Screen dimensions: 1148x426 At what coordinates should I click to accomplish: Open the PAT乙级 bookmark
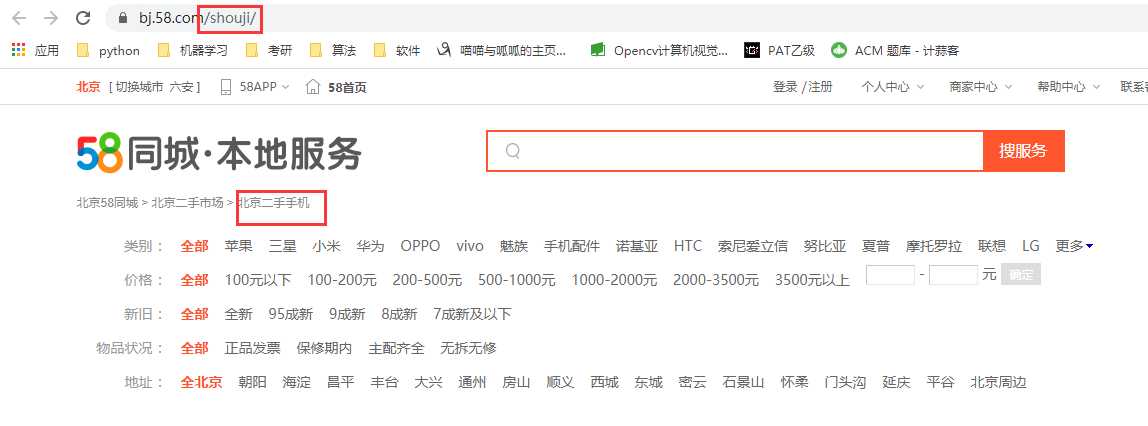(780, 51)
